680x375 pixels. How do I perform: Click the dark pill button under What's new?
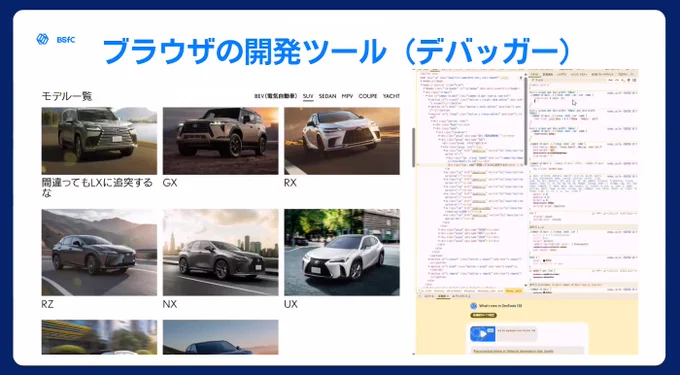point(483,315)
